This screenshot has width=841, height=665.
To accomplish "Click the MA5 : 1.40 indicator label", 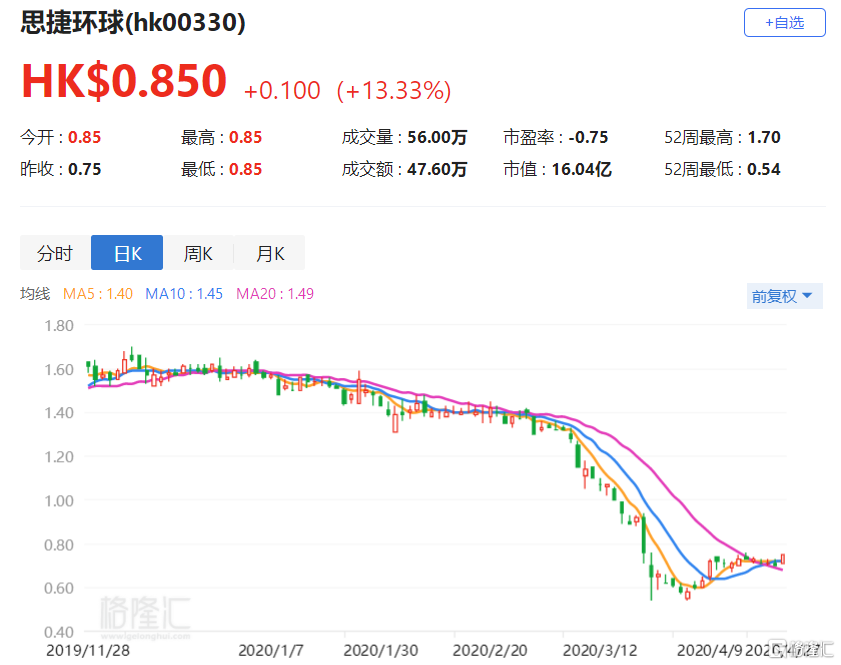I will (x=98, y=294).
